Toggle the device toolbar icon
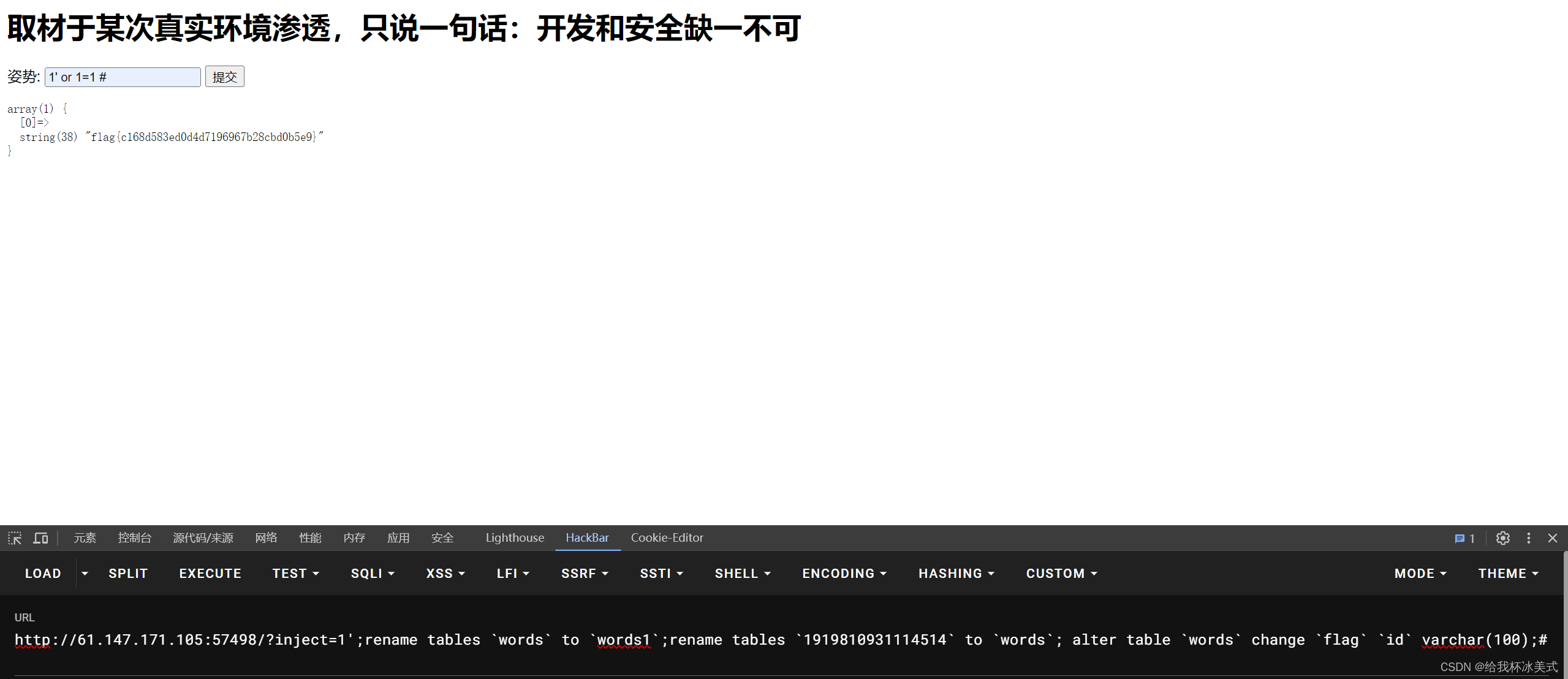This screenshot has height=679, width=1568. (x=40, y=538)
